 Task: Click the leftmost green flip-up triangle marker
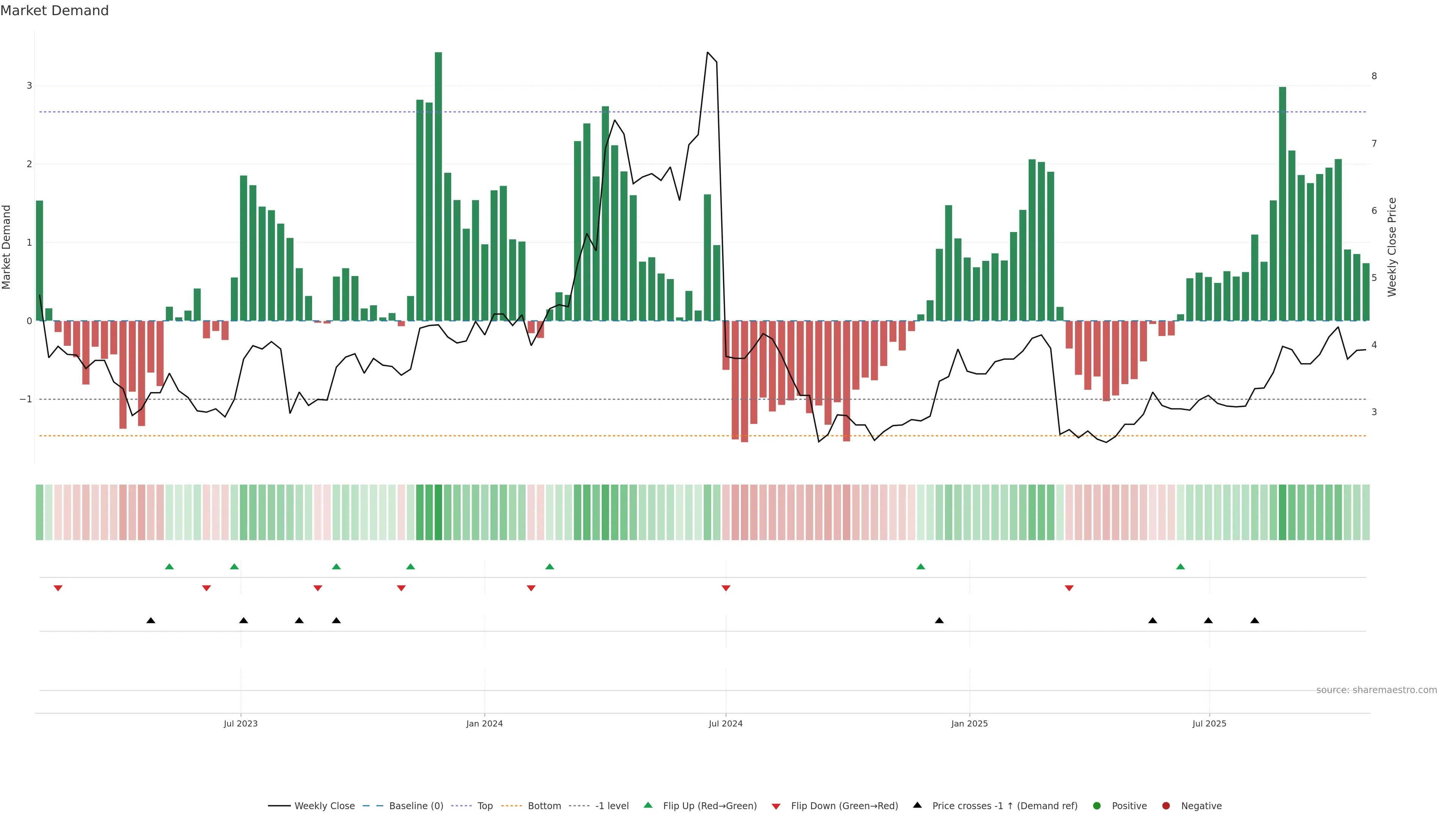(169, 566)
